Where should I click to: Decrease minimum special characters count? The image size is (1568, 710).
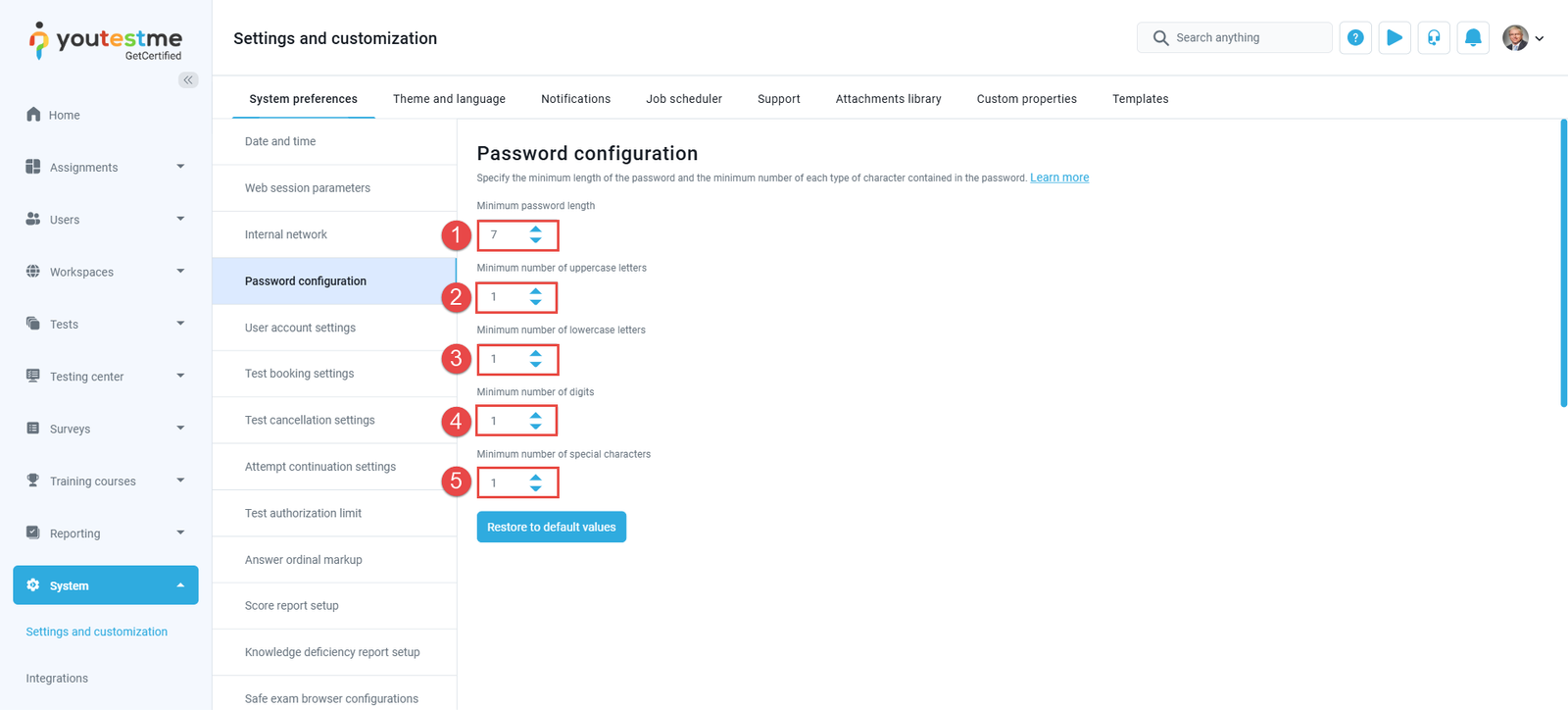(536, 488)
